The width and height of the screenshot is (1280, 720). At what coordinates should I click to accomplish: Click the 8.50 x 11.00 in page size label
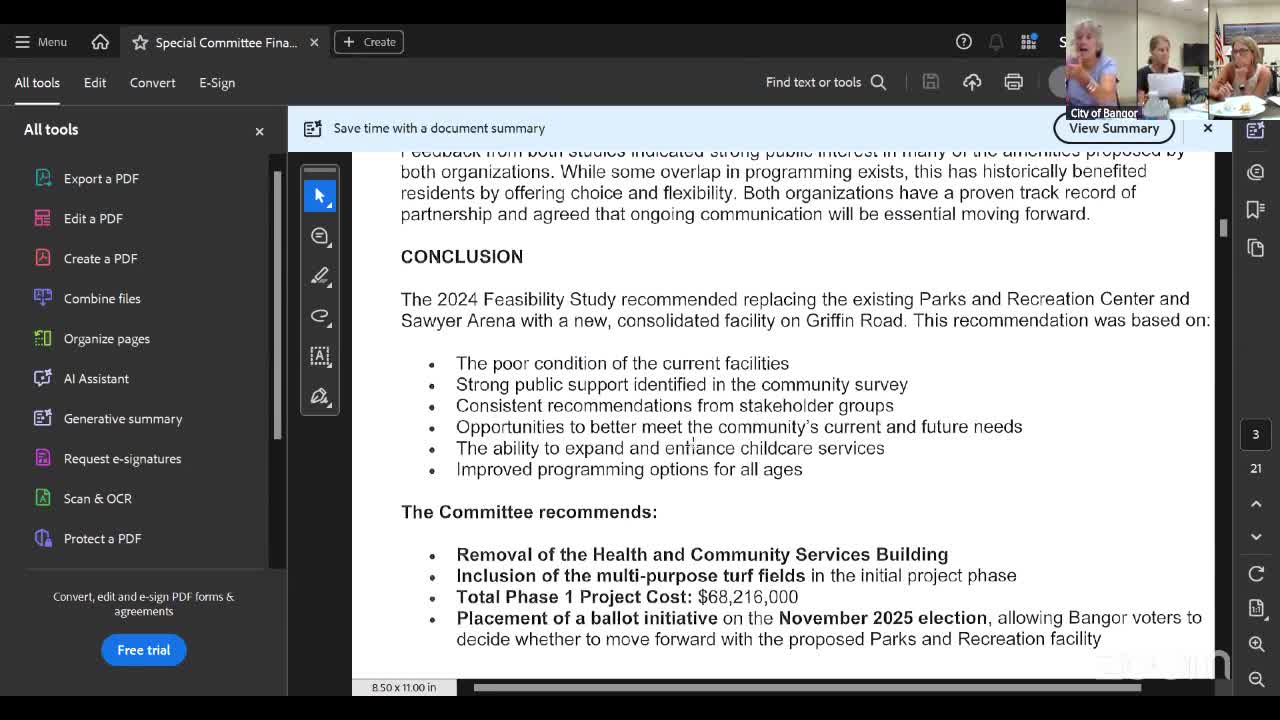tap(404, 687)
